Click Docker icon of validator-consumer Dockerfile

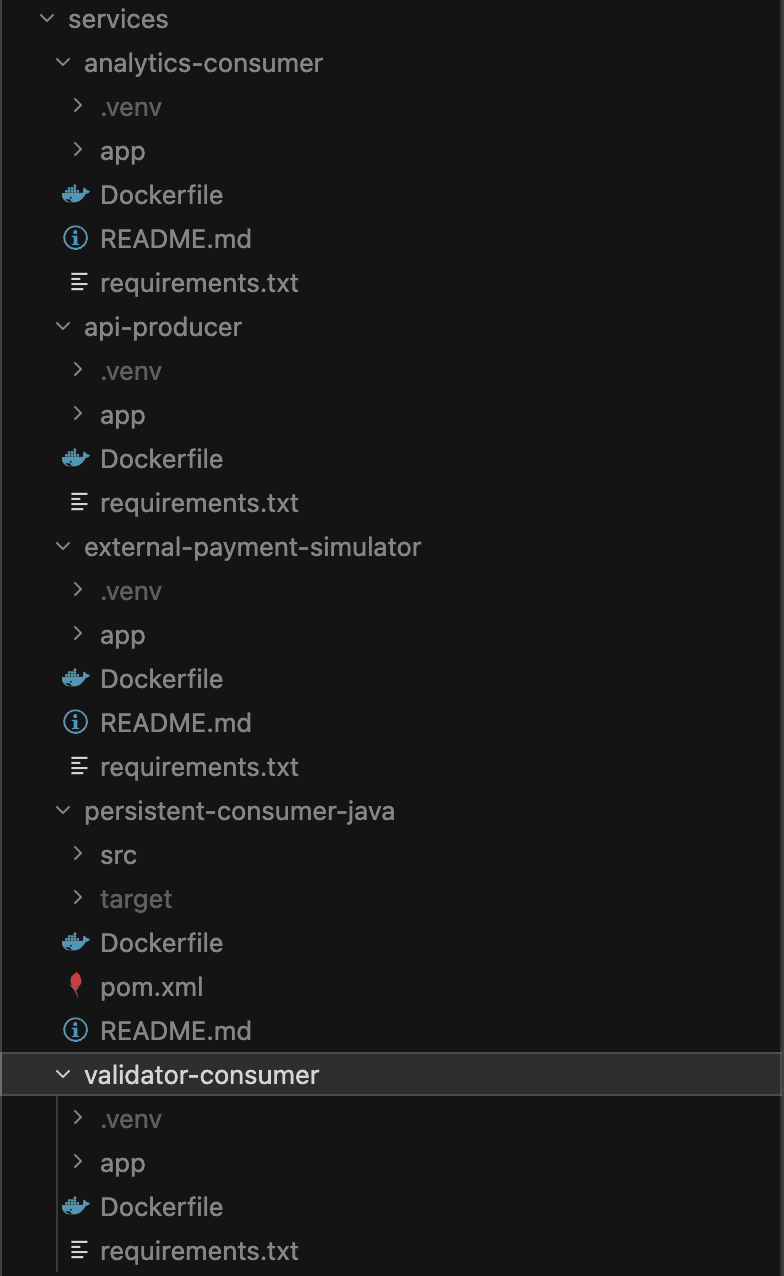(x=76, y=1207)
